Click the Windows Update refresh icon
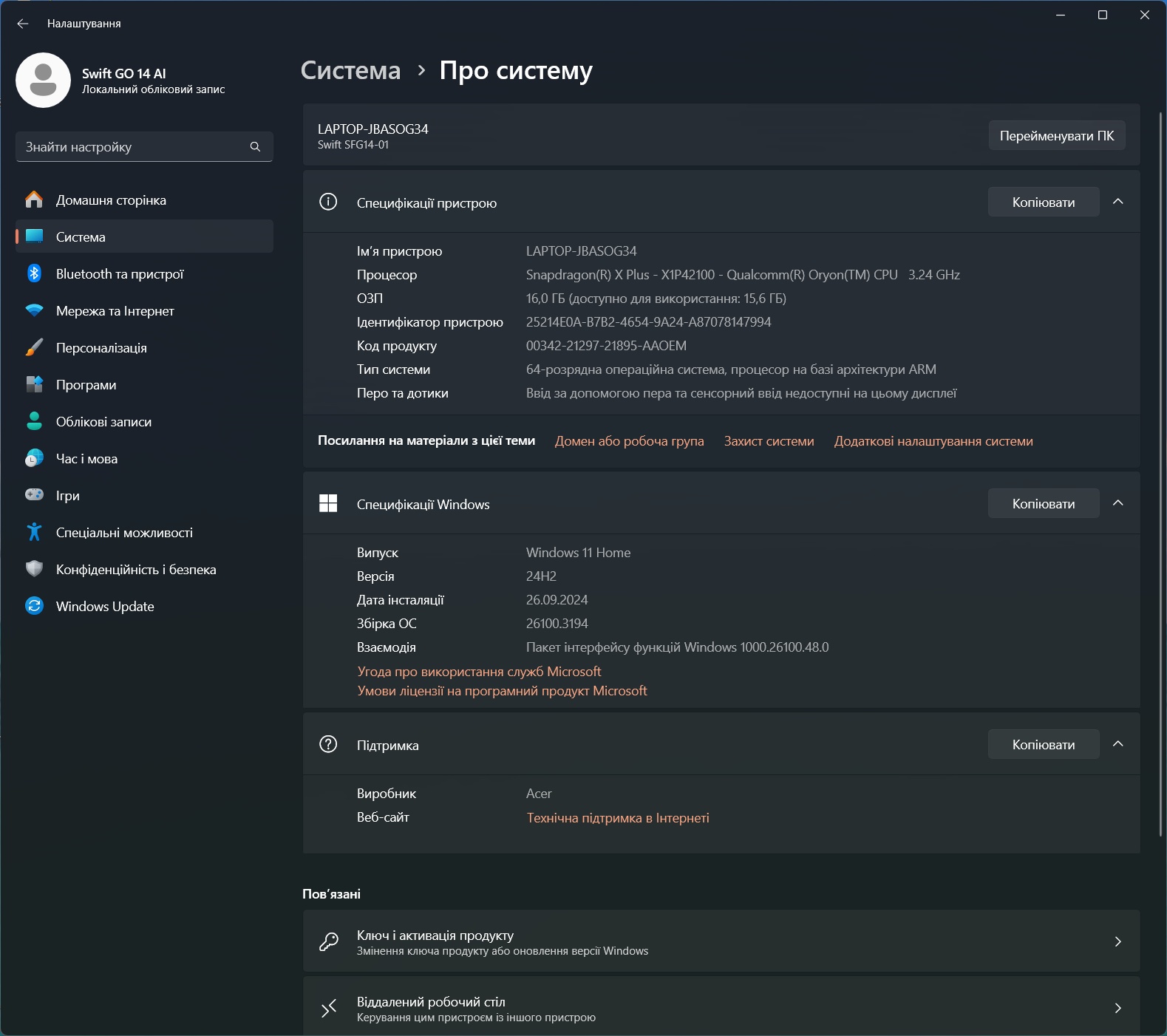1167x1036 pixels. pos(34,606)
